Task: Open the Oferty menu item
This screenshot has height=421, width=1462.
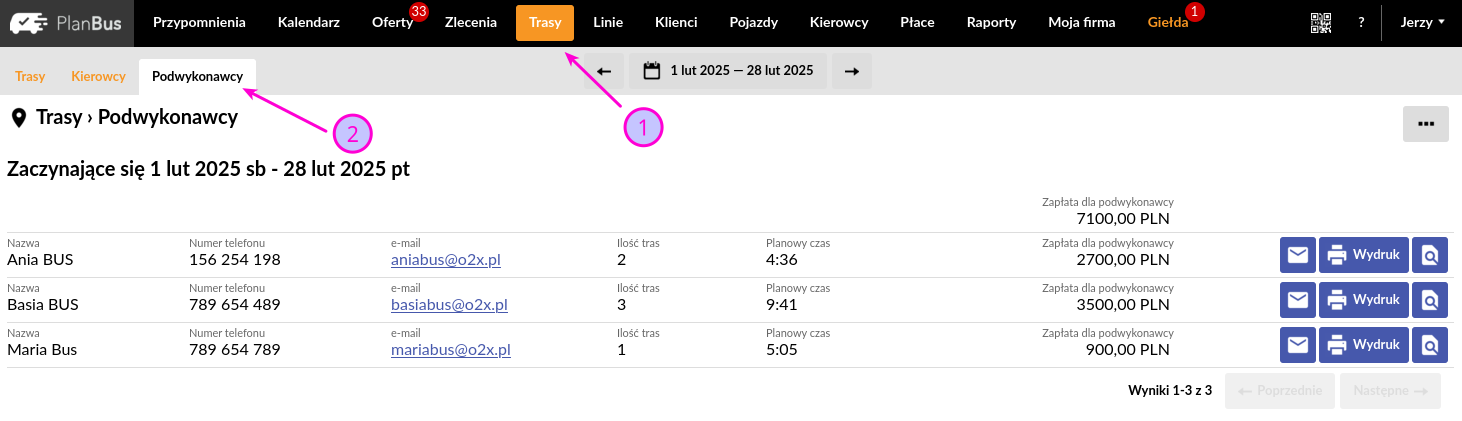Action: (x=392, y=22)
